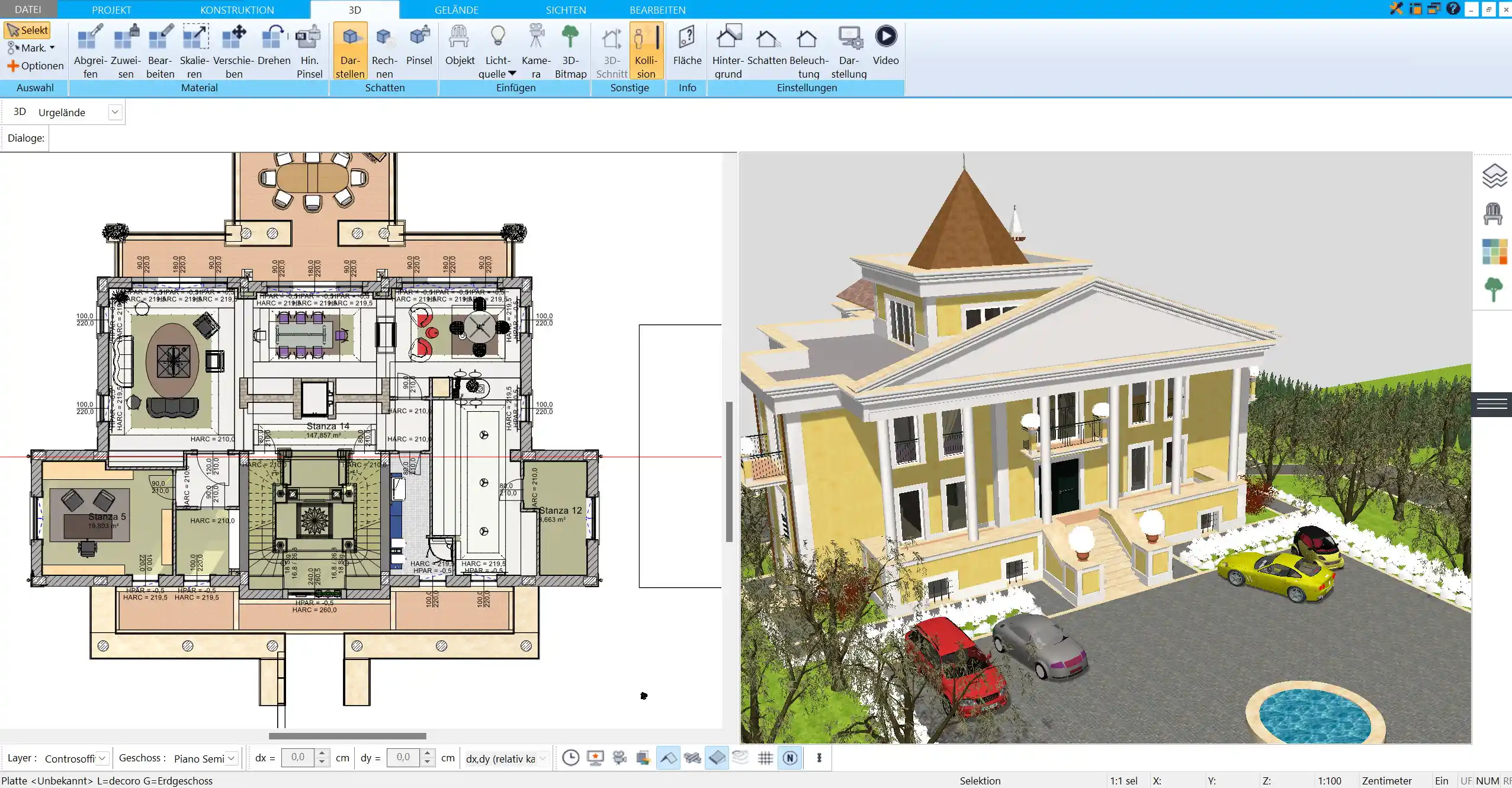Open the Fläche info tool
This screenshot has width=1512, height=788.
tap(687, 45)
